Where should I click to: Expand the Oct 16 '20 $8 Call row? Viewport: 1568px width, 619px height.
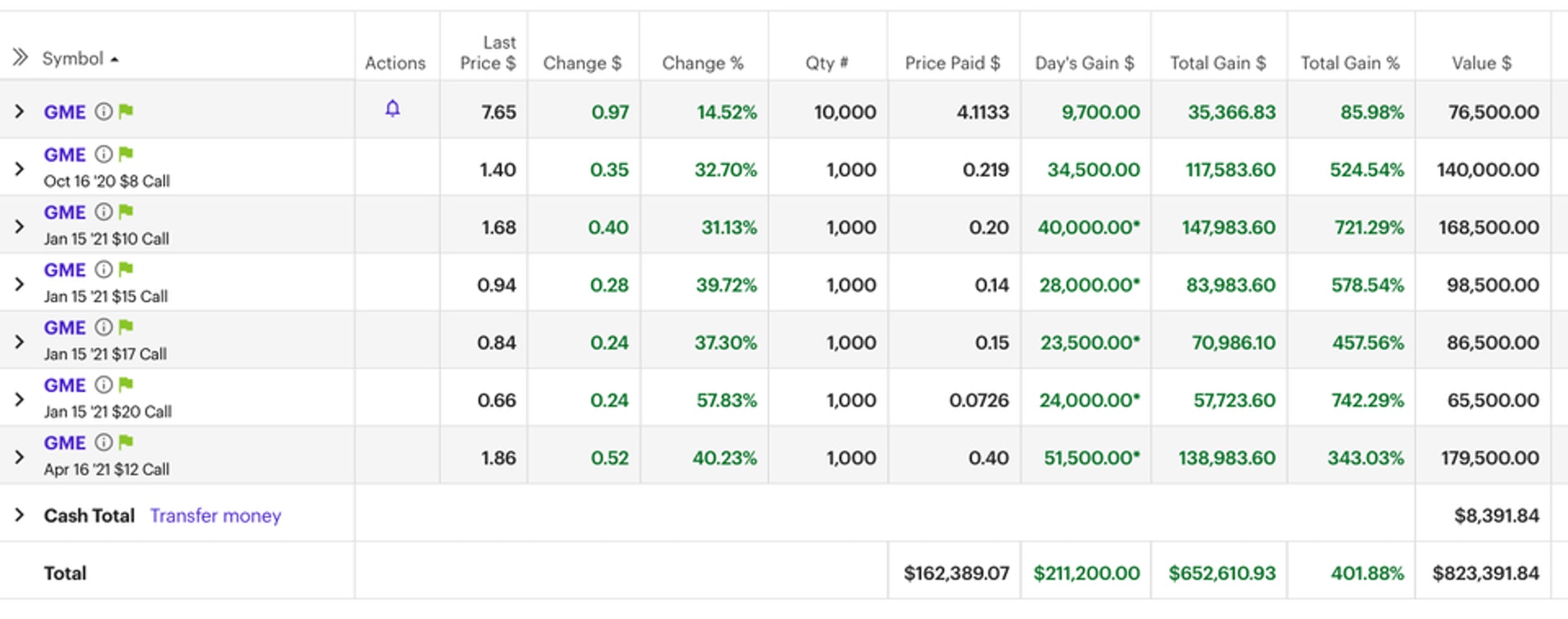tap(20, 169)
